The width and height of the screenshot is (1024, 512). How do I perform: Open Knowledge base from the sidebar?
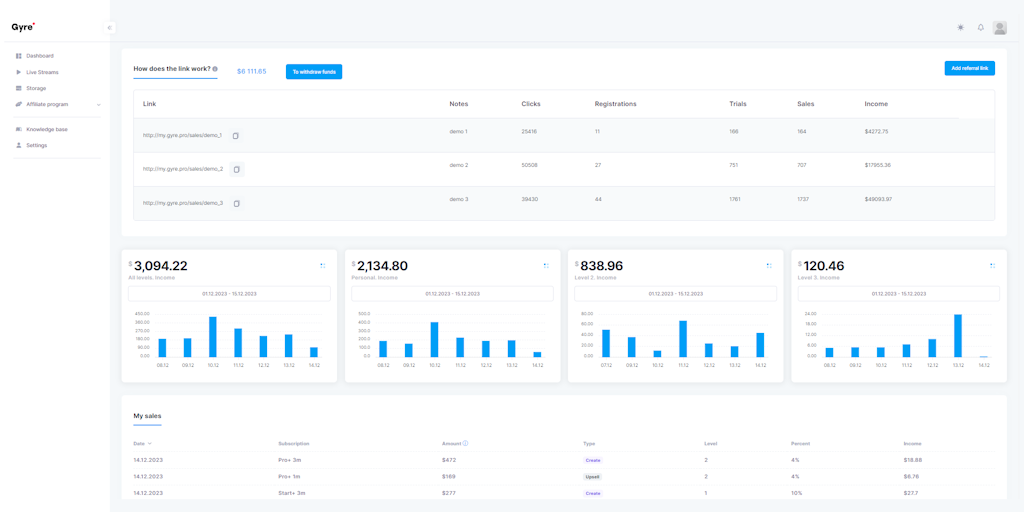point(46,129)
